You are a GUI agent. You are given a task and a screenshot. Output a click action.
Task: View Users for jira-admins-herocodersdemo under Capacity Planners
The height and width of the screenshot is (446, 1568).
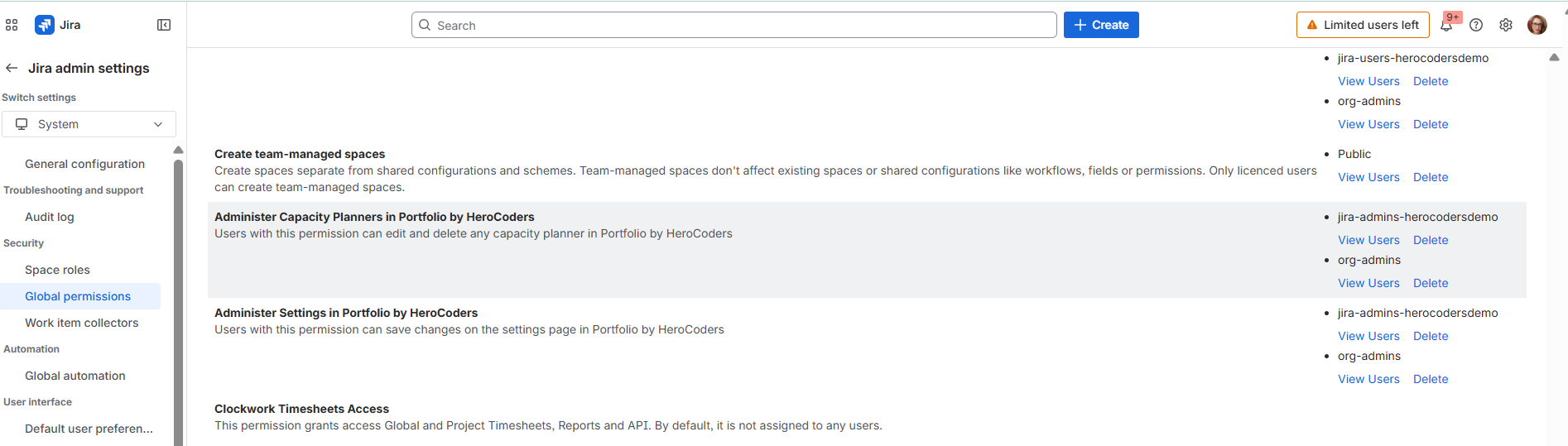pos(1368,240)
